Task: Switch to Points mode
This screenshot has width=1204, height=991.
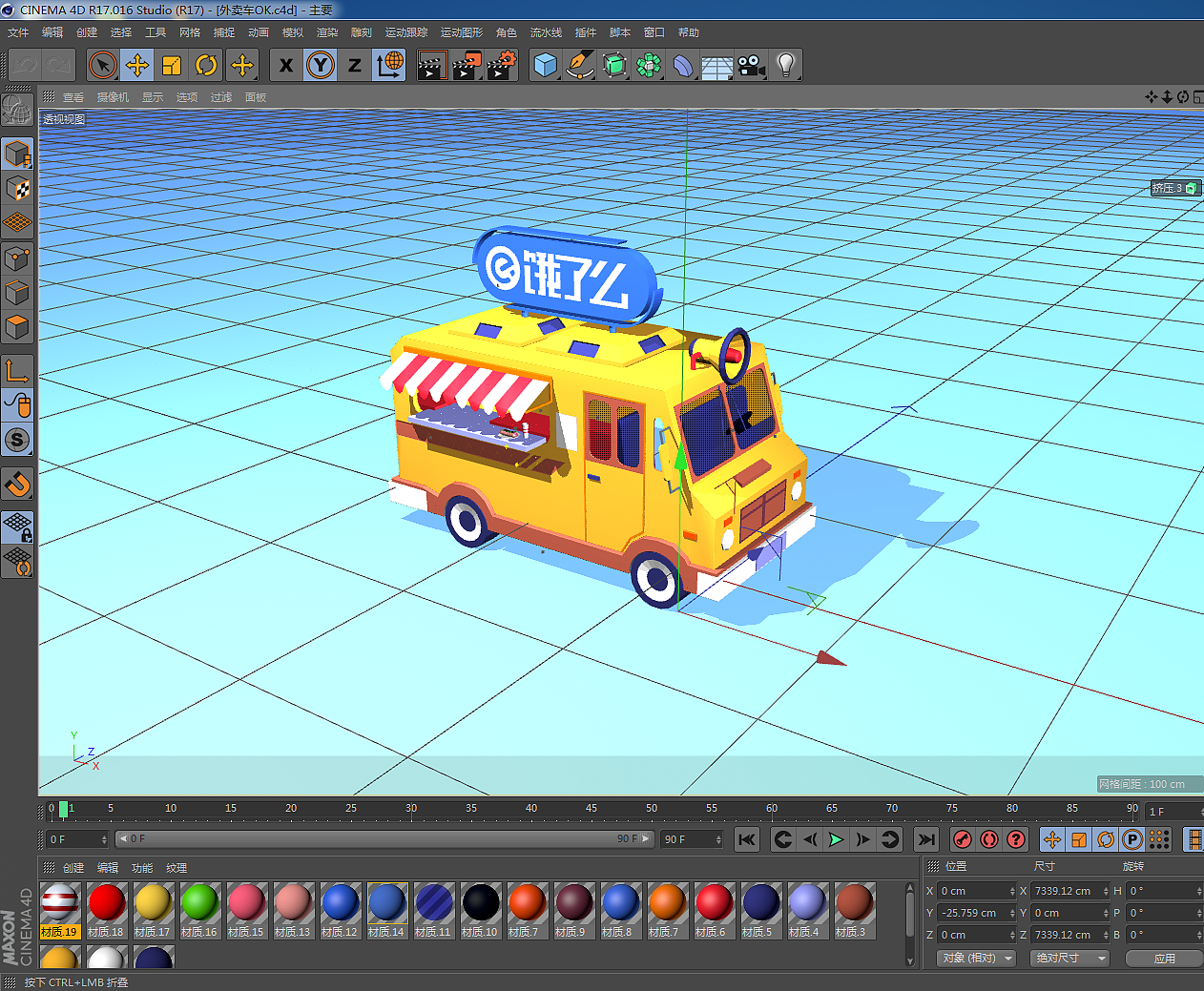Action: coord(18,258)
